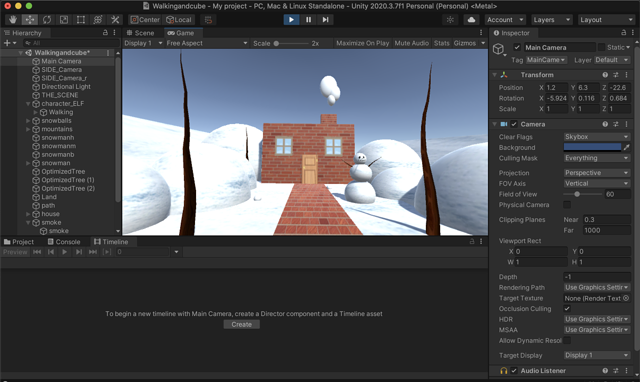
Task: Enable the Physical Camera checkbox
Action: pyautogui.click(x=567, y=204)
